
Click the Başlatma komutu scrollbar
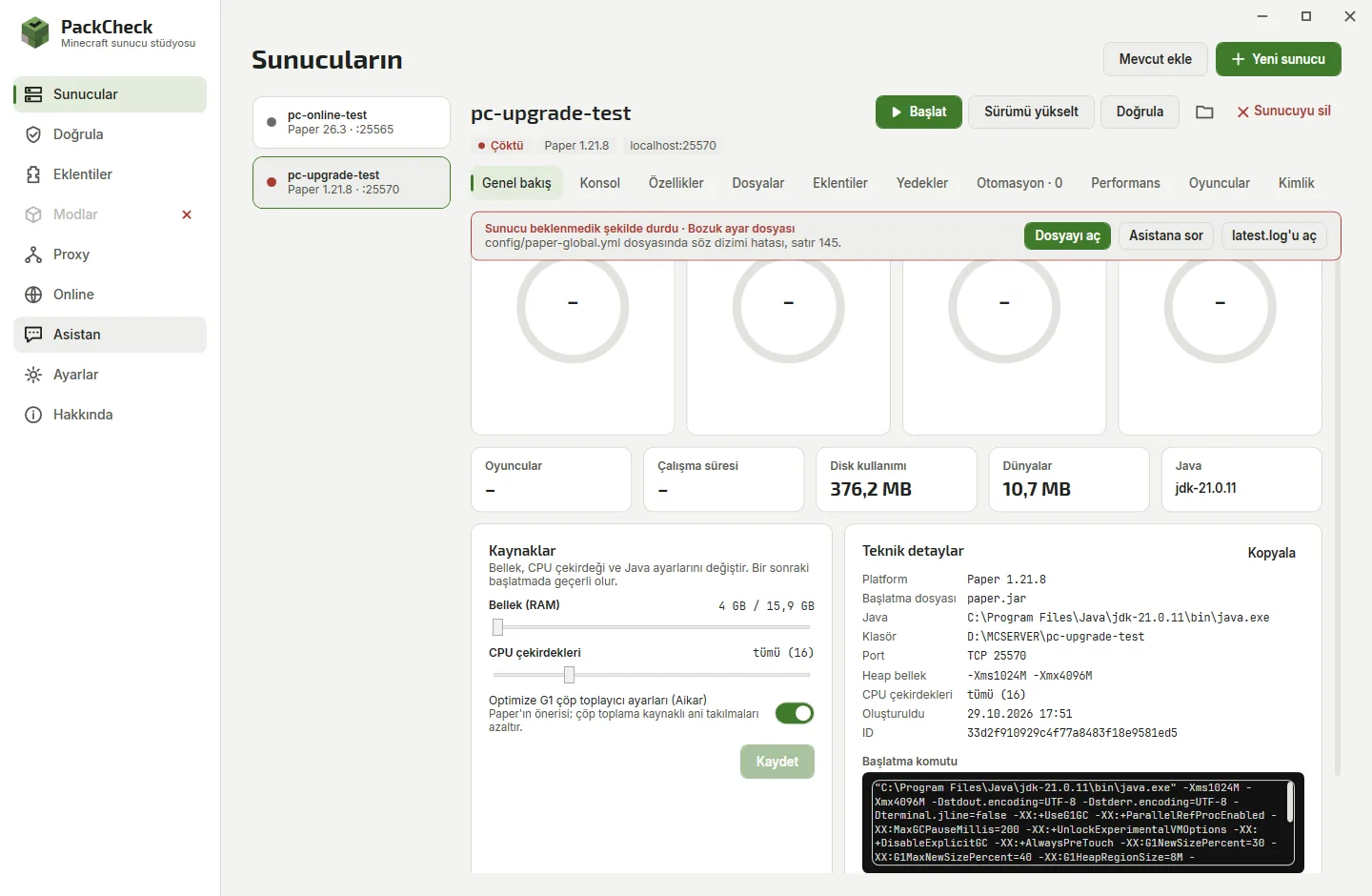1290,802
